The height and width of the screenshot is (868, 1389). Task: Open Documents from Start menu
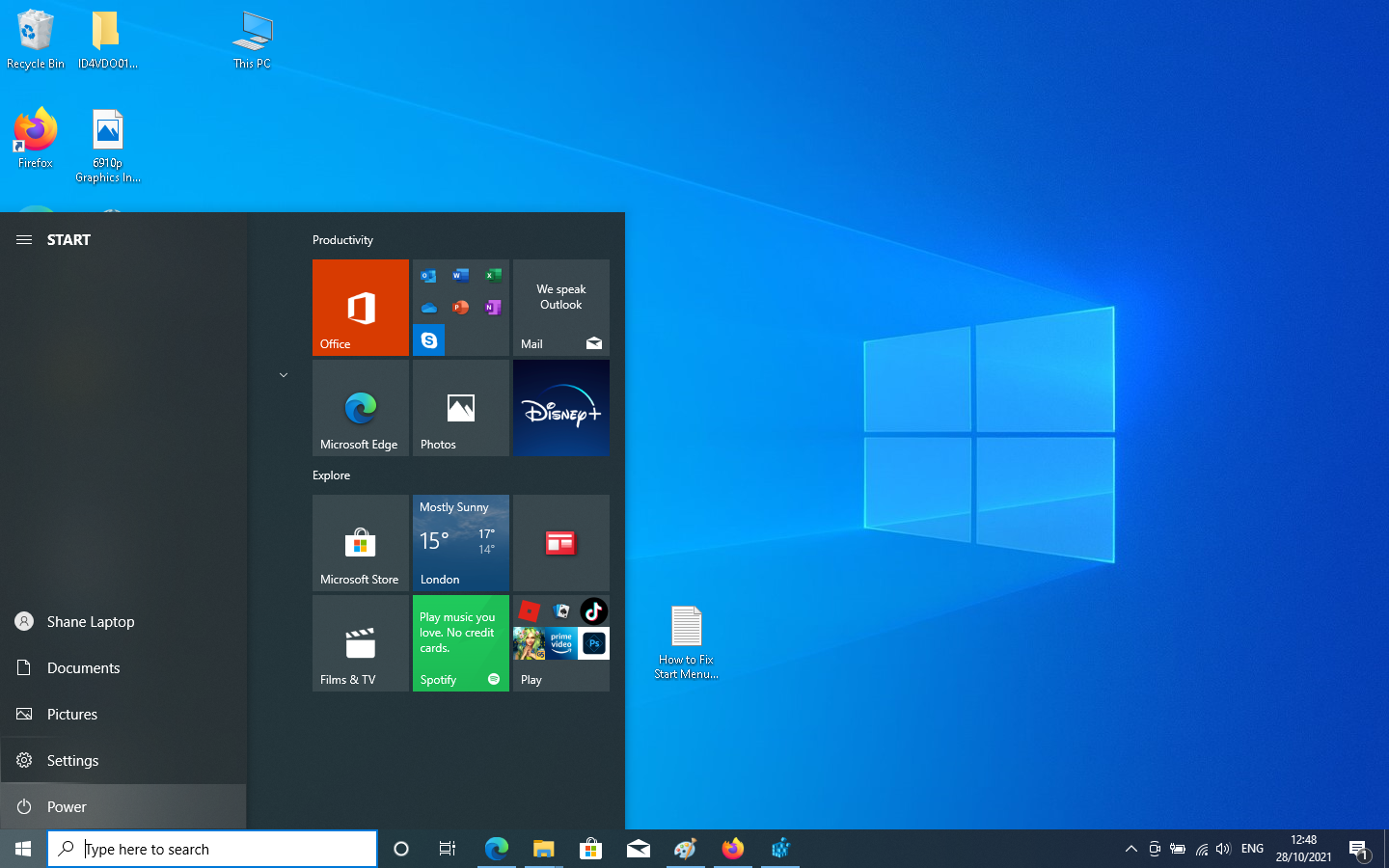click(x=123, y=668)
